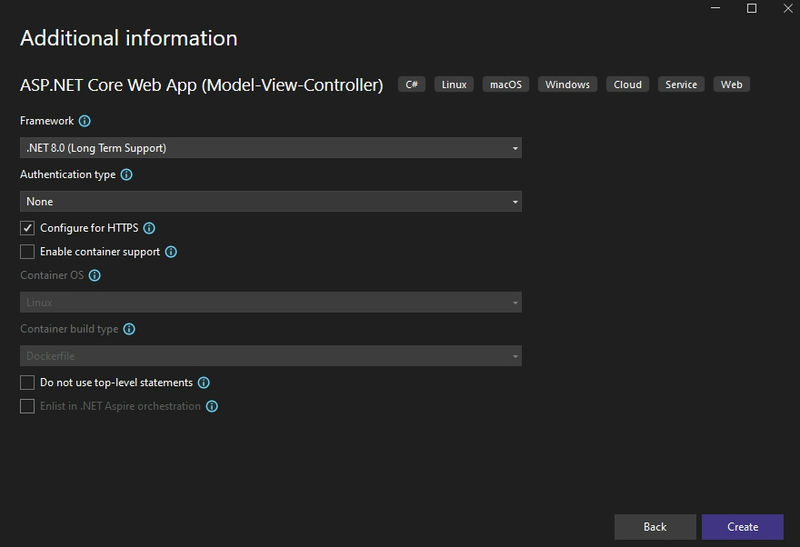Uncheck Configure for HTTPS
Image resolution: width=800 pixels, height=547 pixels.
pyautogui.click(x=28, y=228)
